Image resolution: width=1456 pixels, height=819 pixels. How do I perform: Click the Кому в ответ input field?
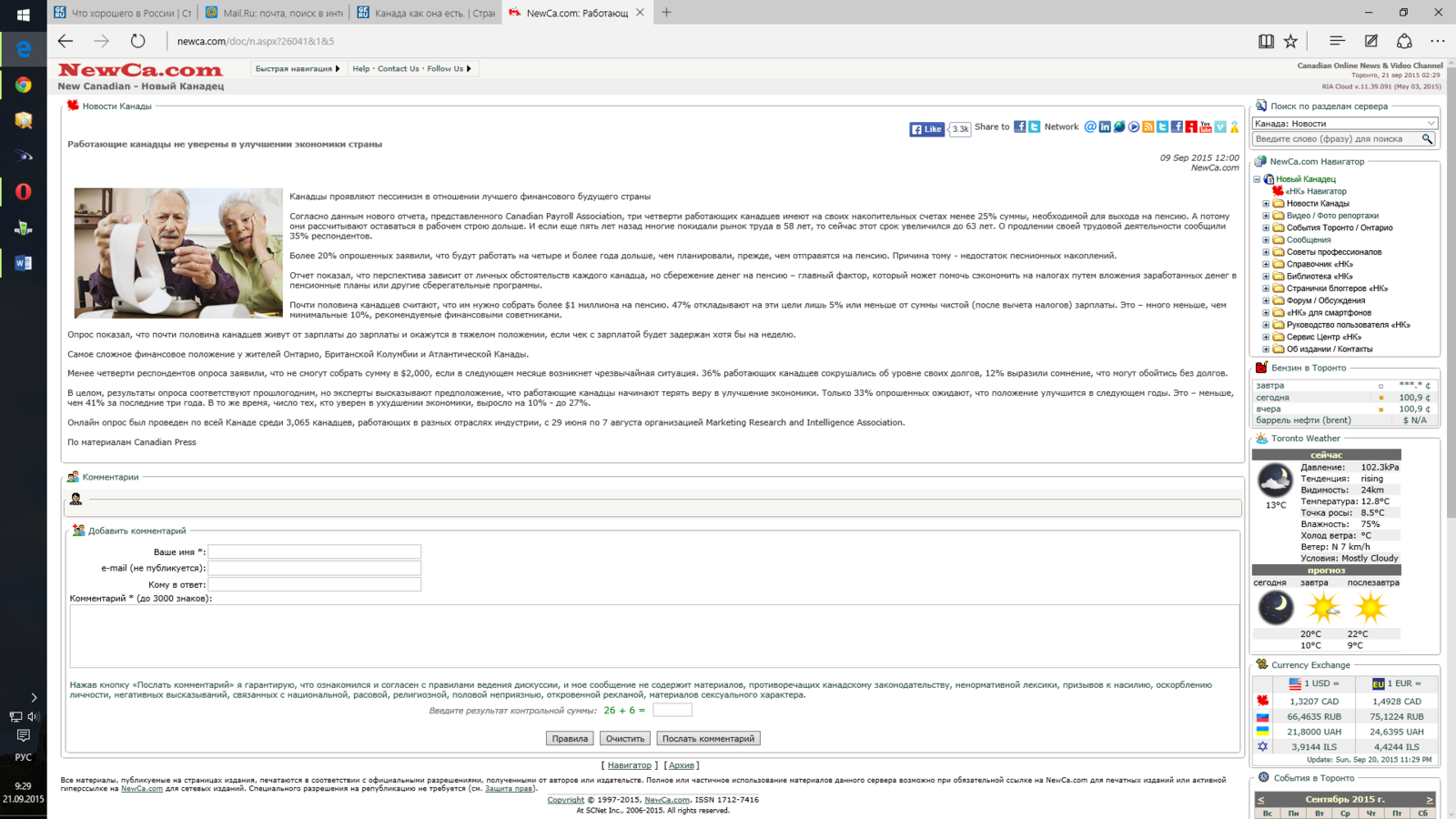tap(315, 584)
